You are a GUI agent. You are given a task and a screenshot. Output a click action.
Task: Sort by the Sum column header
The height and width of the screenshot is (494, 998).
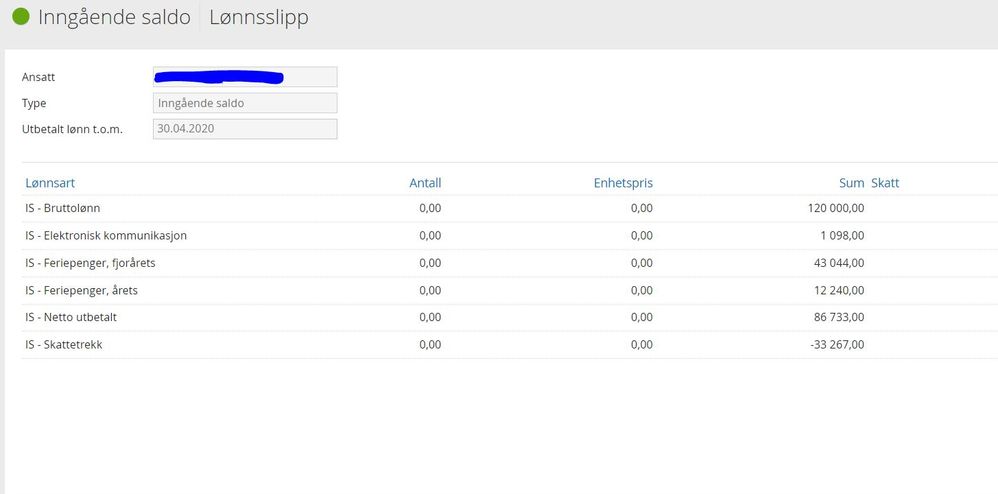pyautogui.click(x=852, y=183)
